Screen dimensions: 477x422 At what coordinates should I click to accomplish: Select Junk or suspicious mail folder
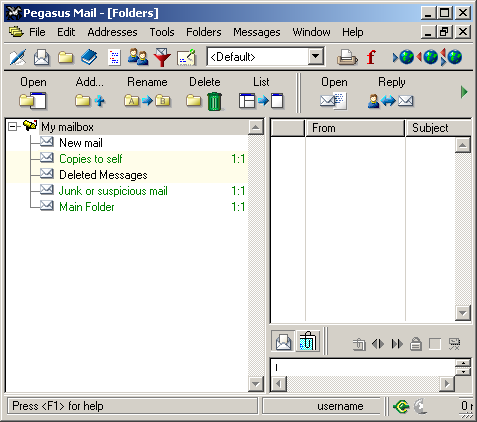(113, 191)
